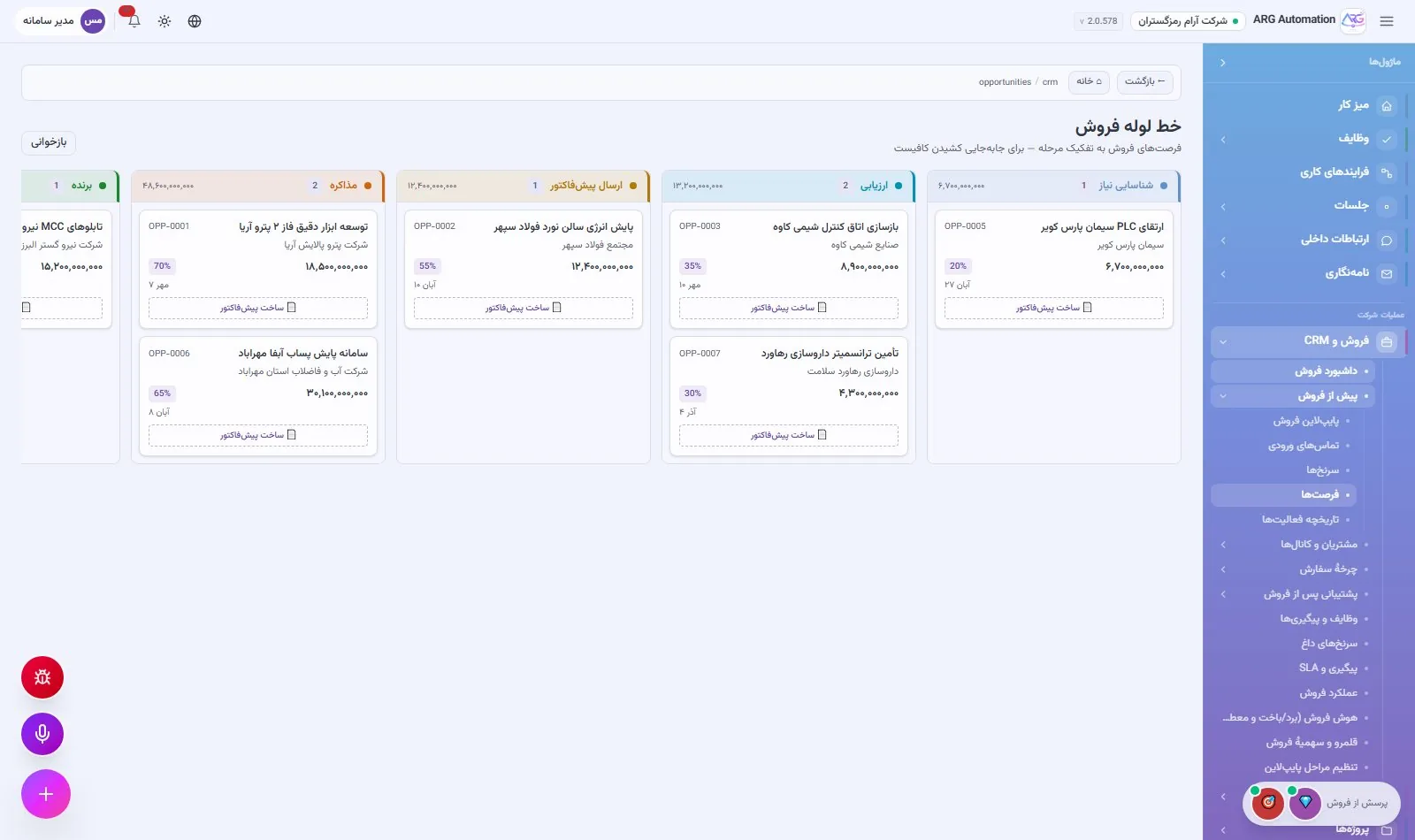Expand the چرخه سفارش submenu
The image size is (1415, 840).
1222,569
